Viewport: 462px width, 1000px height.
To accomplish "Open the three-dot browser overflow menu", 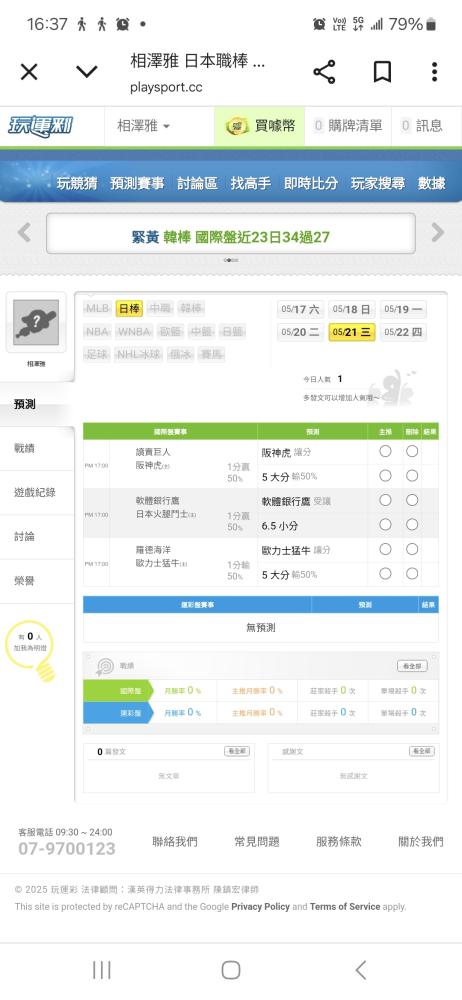I will coord(434,72).
